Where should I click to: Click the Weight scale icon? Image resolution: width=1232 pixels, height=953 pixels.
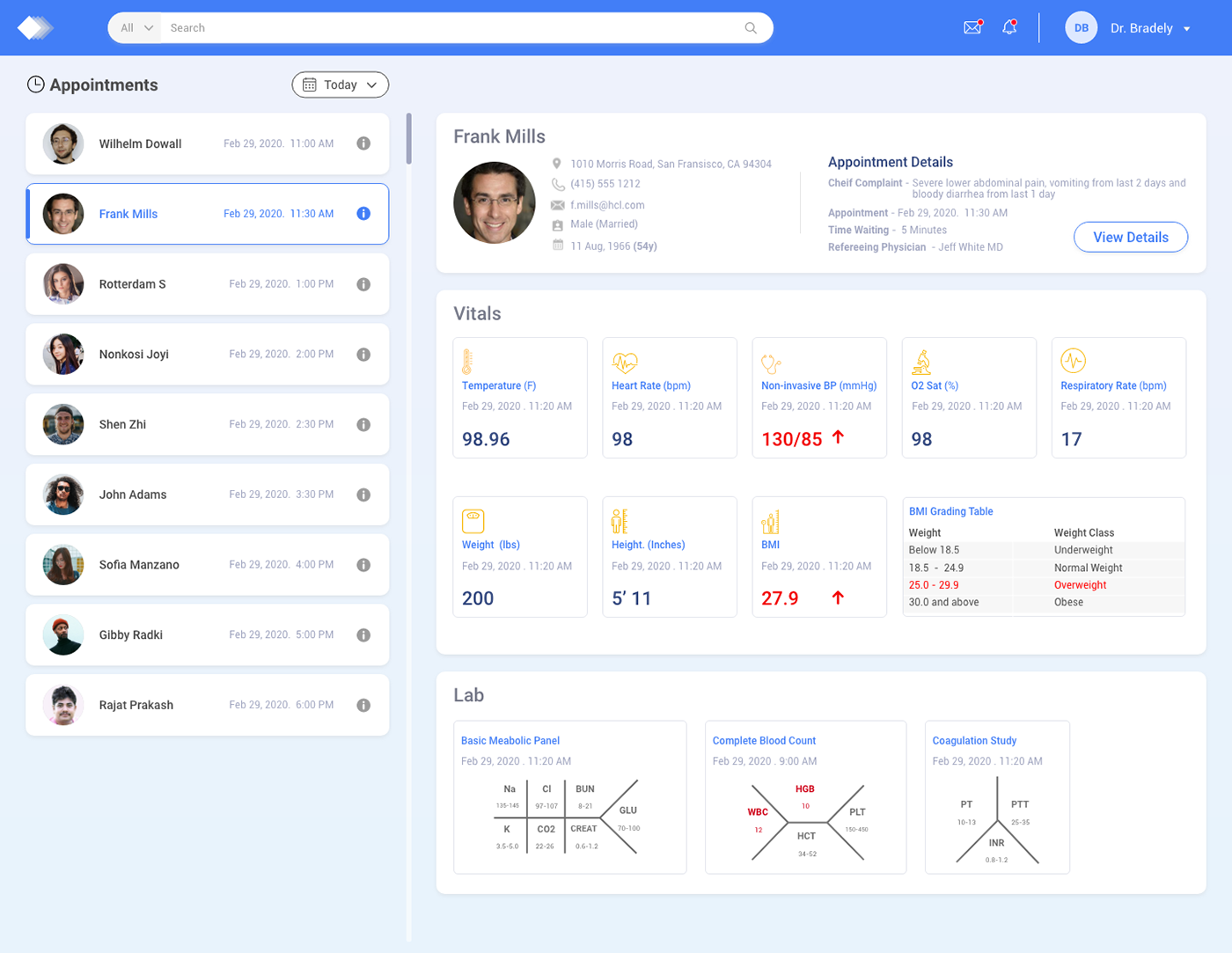473,521
